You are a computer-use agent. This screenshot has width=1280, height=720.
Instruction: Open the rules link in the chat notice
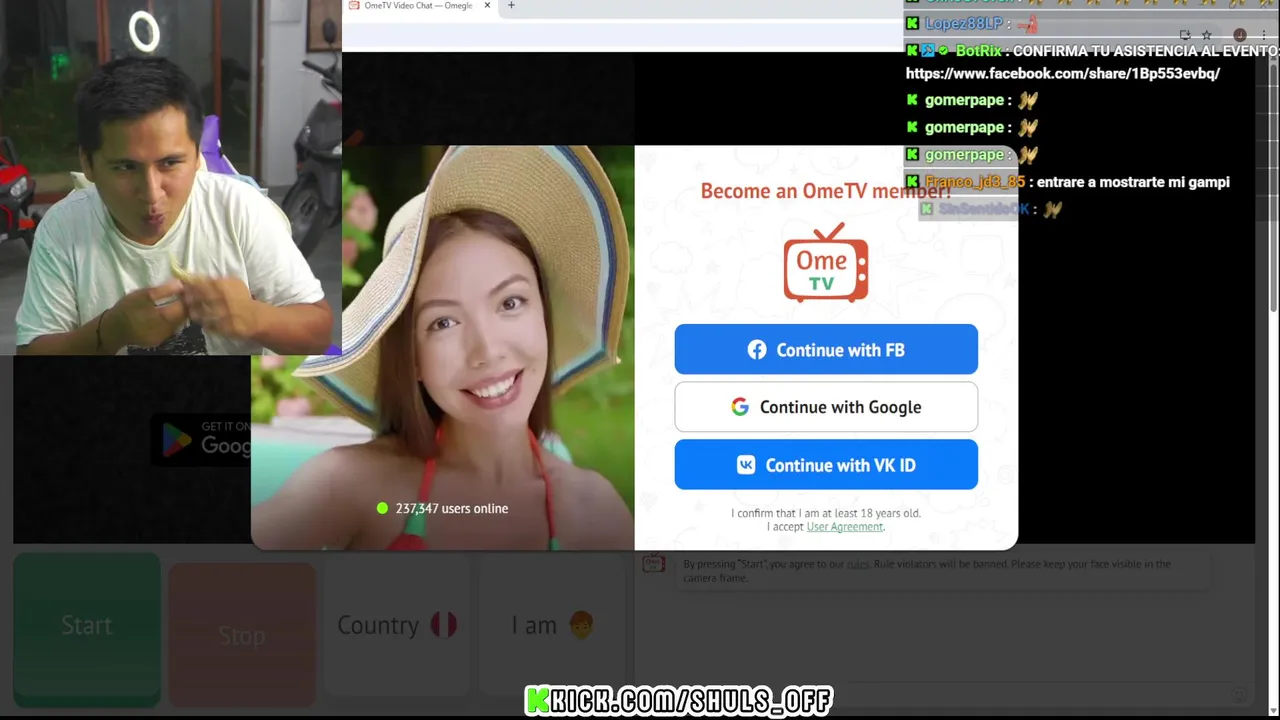coord(858,564)
